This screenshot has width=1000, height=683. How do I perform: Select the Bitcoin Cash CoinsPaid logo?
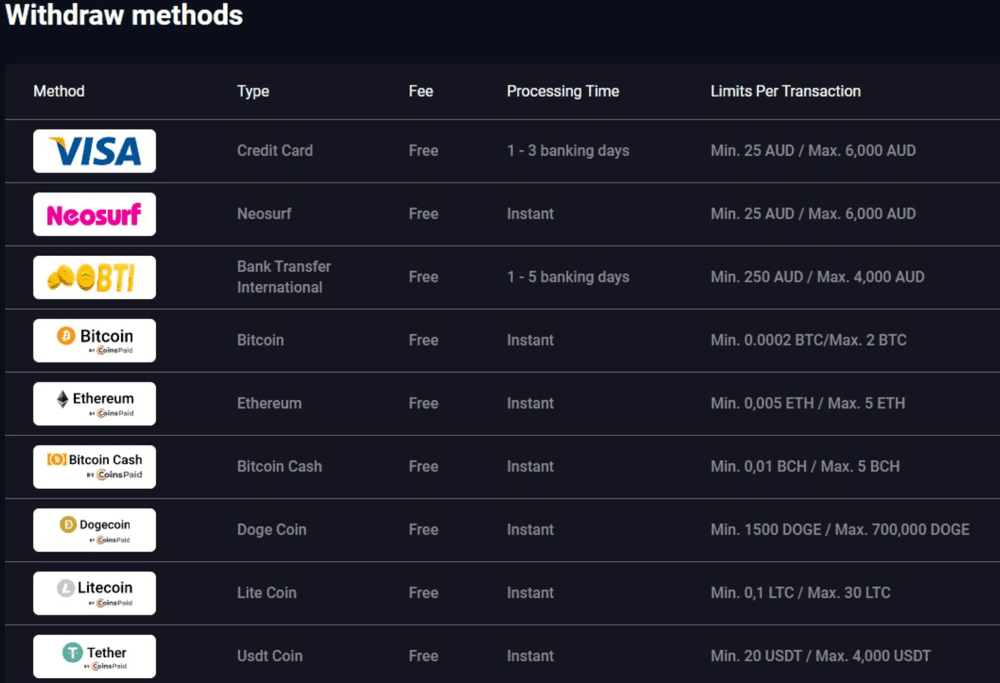94,467
